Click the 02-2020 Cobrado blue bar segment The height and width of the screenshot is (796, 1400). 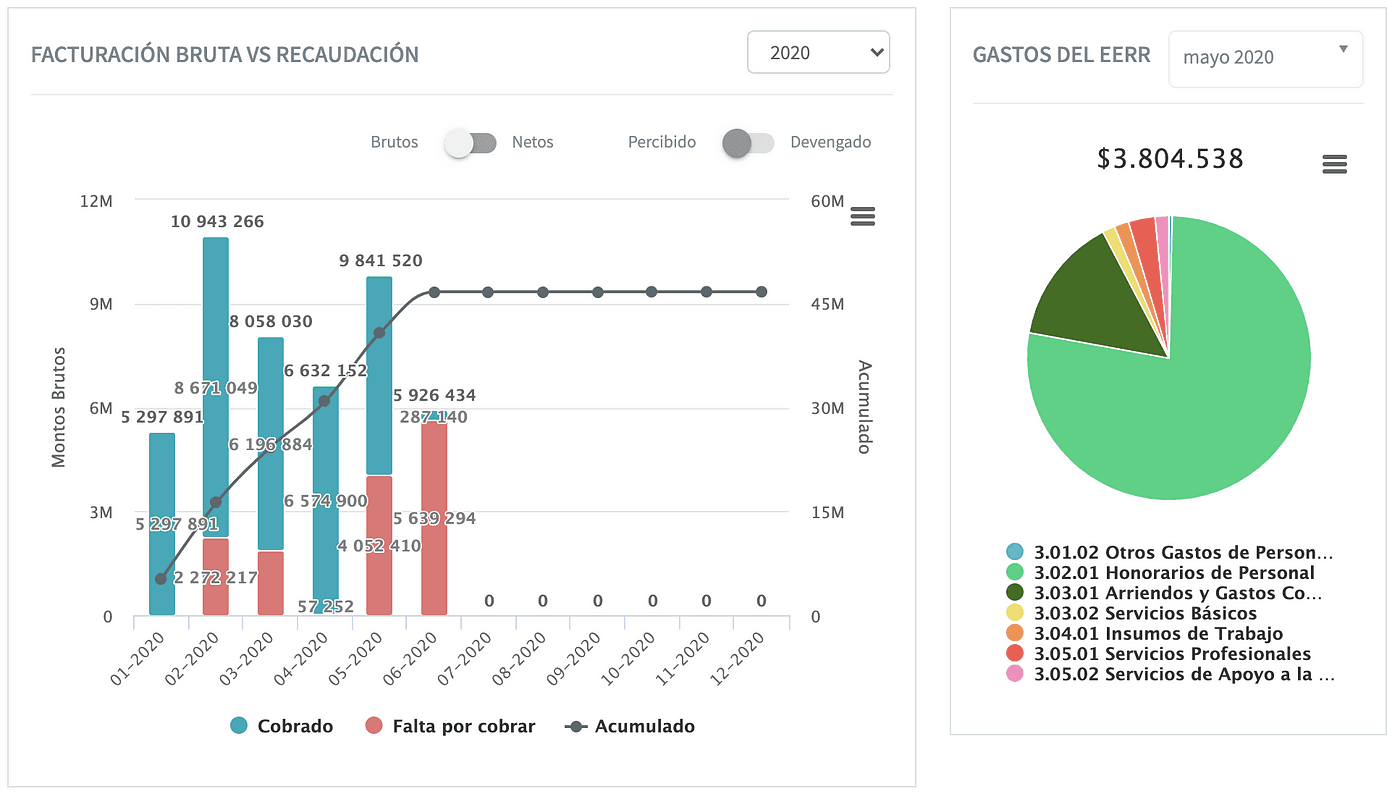(x=216, y=388)
